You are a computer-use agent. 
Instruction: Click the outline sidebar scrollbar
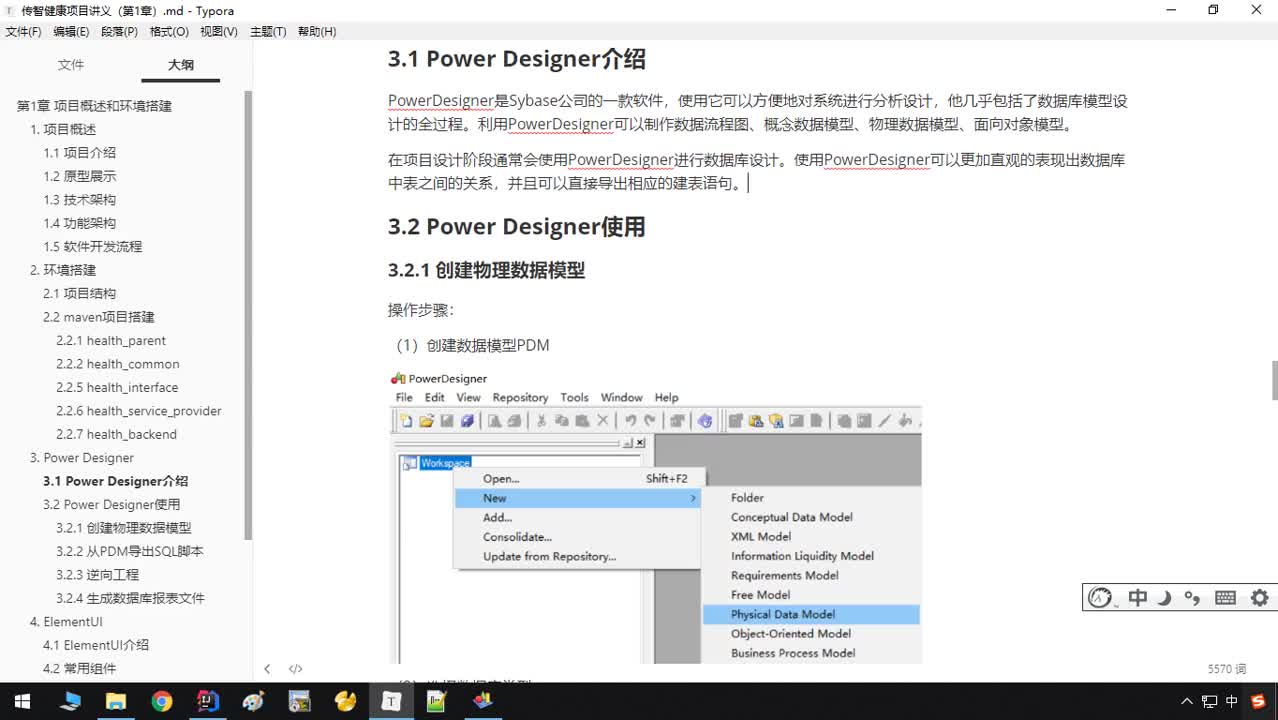(x=248, y=315)
